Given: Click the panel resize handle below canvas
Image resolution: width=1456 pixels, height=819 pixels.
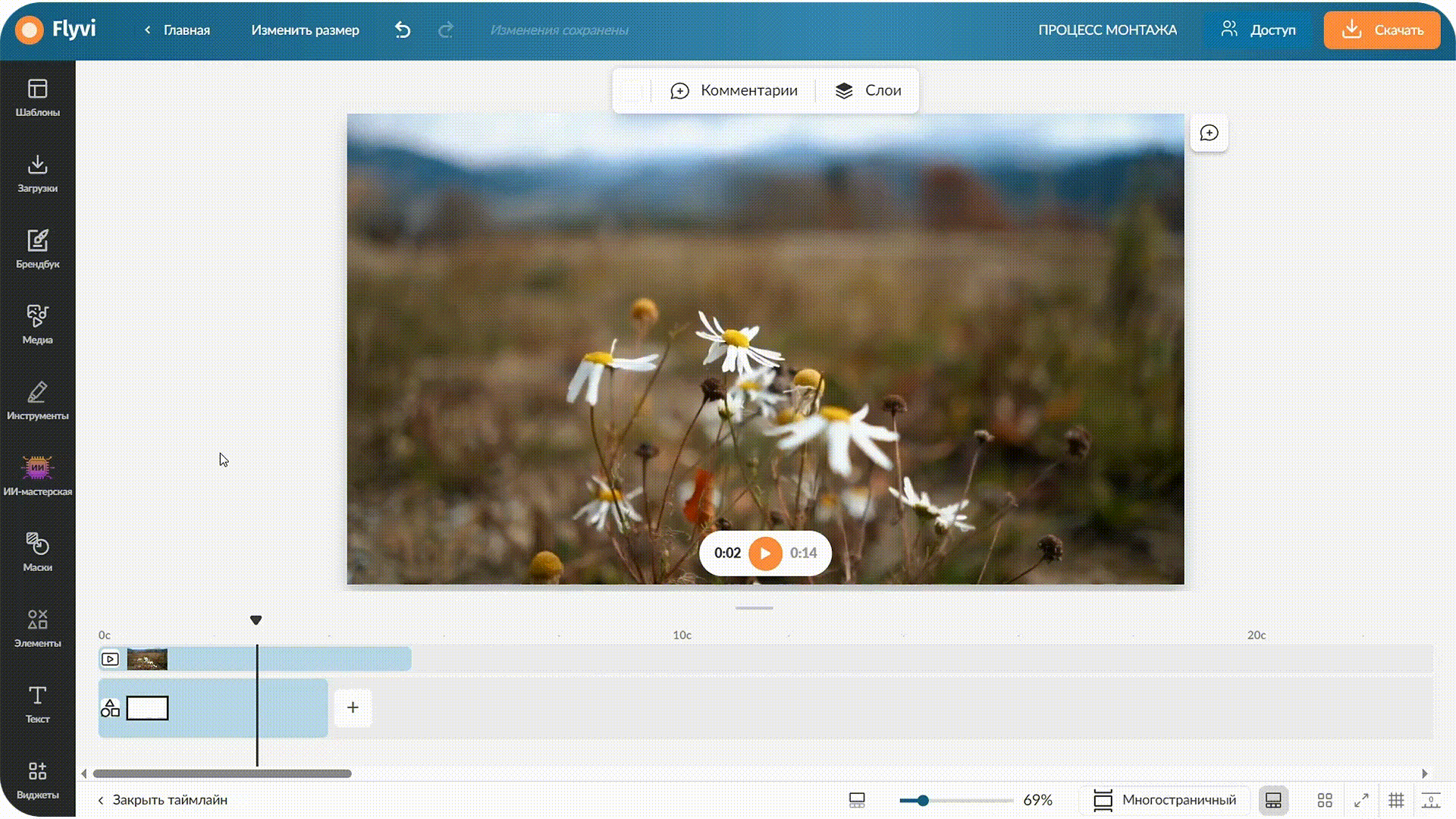Looking at the screenshot, I should (754, 607).
